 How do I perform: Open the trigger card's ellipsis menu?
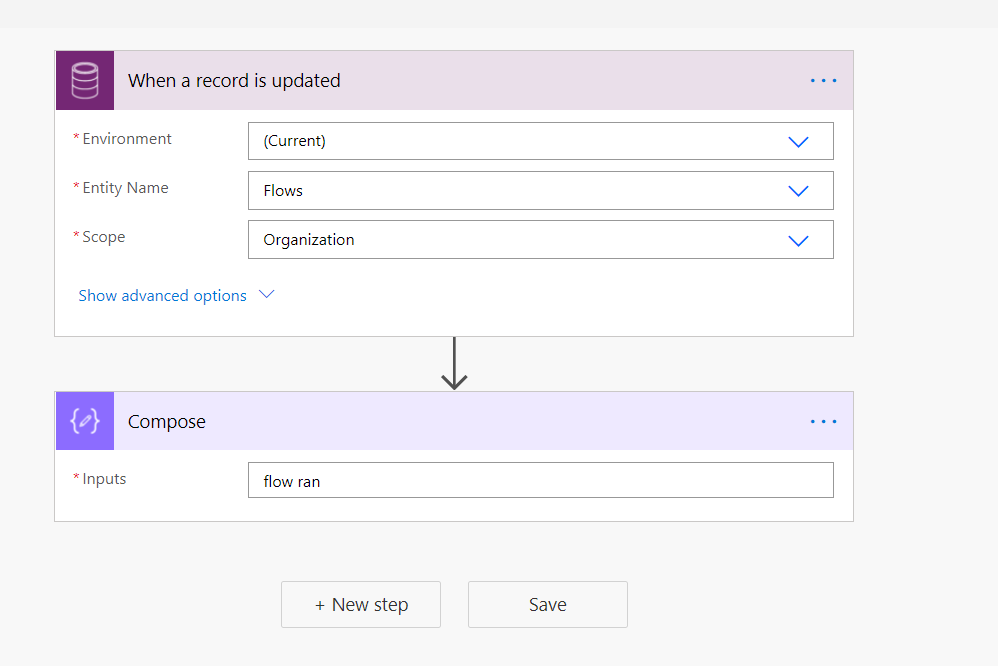(x=823, y=80)
